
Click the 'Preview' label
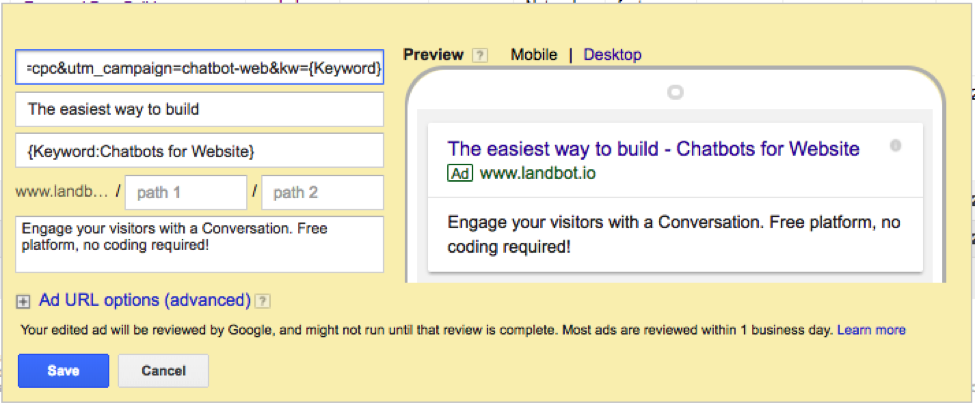[433, 55]
